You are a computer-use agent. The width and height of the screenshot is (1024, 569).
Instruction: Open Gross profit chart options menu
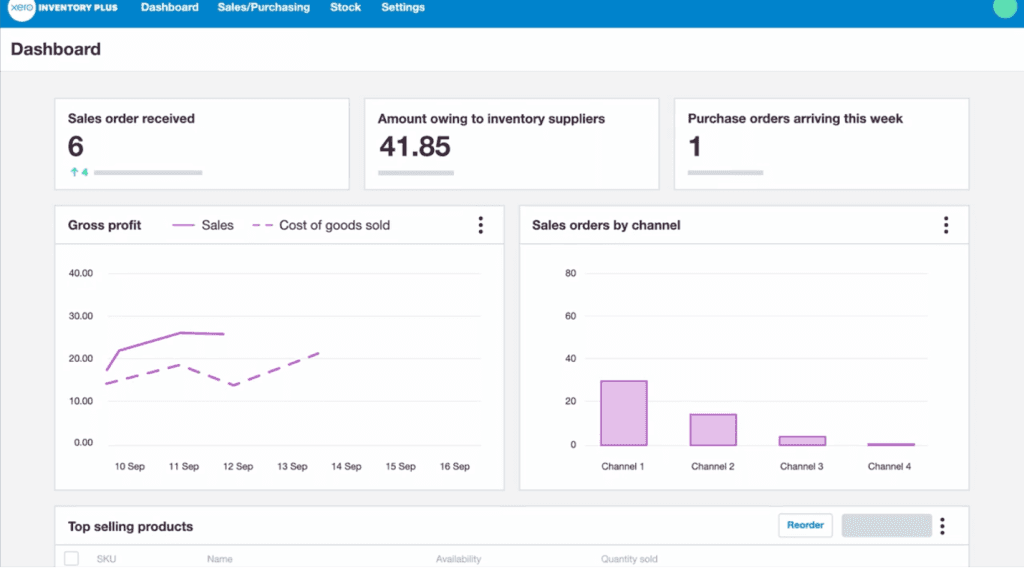tap(480, 225)
